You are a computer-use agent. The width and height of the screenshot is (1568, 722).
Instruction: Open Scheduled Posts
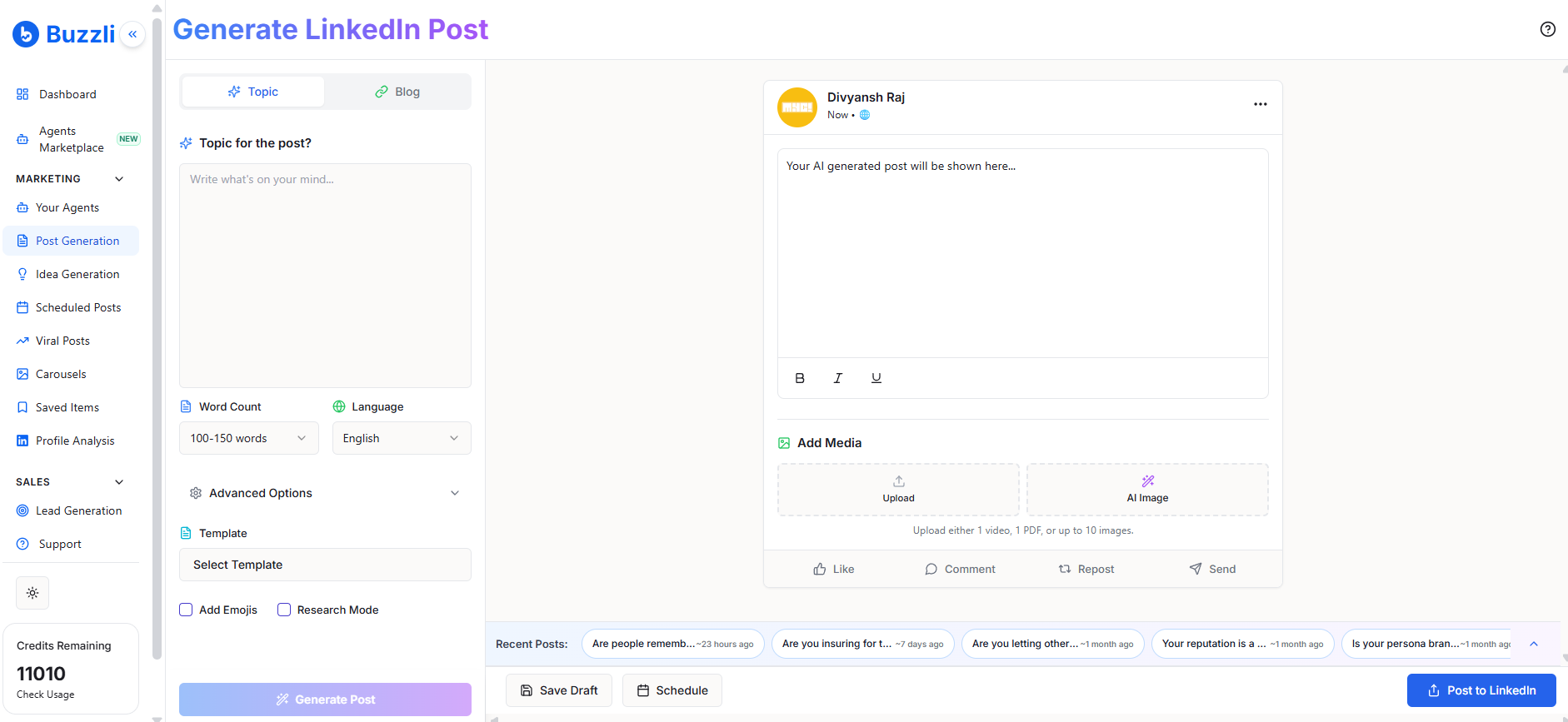pyautogui.click(x=71, y=307)
